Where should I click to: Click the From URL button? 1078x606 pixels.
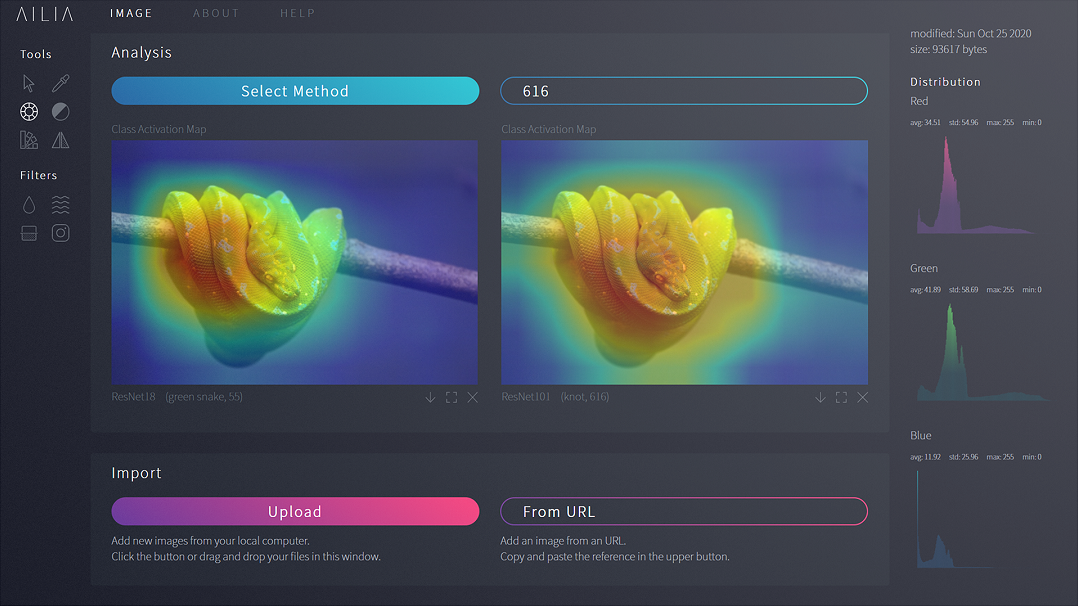(x=683, y=511)
